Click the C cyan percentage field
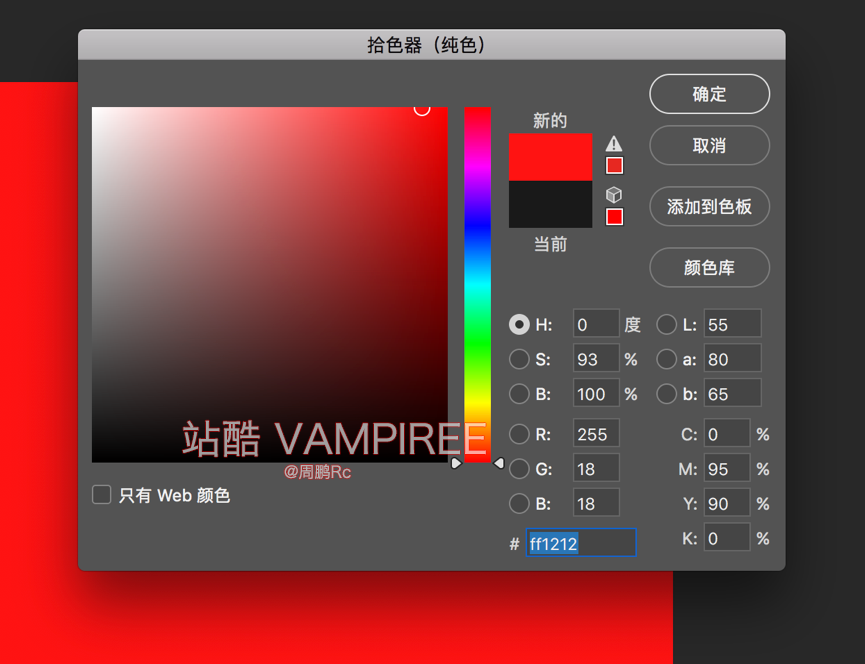Screen dimensions: 865x664 [x=727, y=433]
